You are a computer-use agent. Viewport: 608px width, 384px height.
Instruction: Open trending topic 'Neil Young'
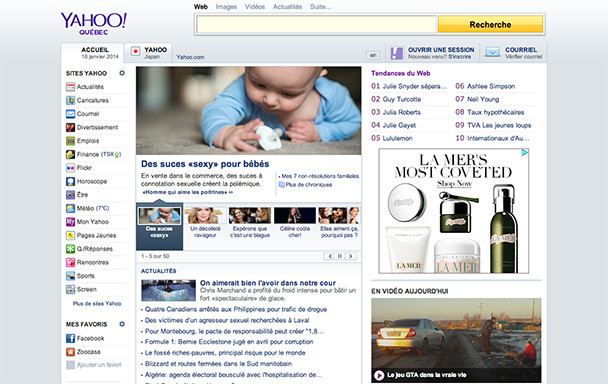483,99
